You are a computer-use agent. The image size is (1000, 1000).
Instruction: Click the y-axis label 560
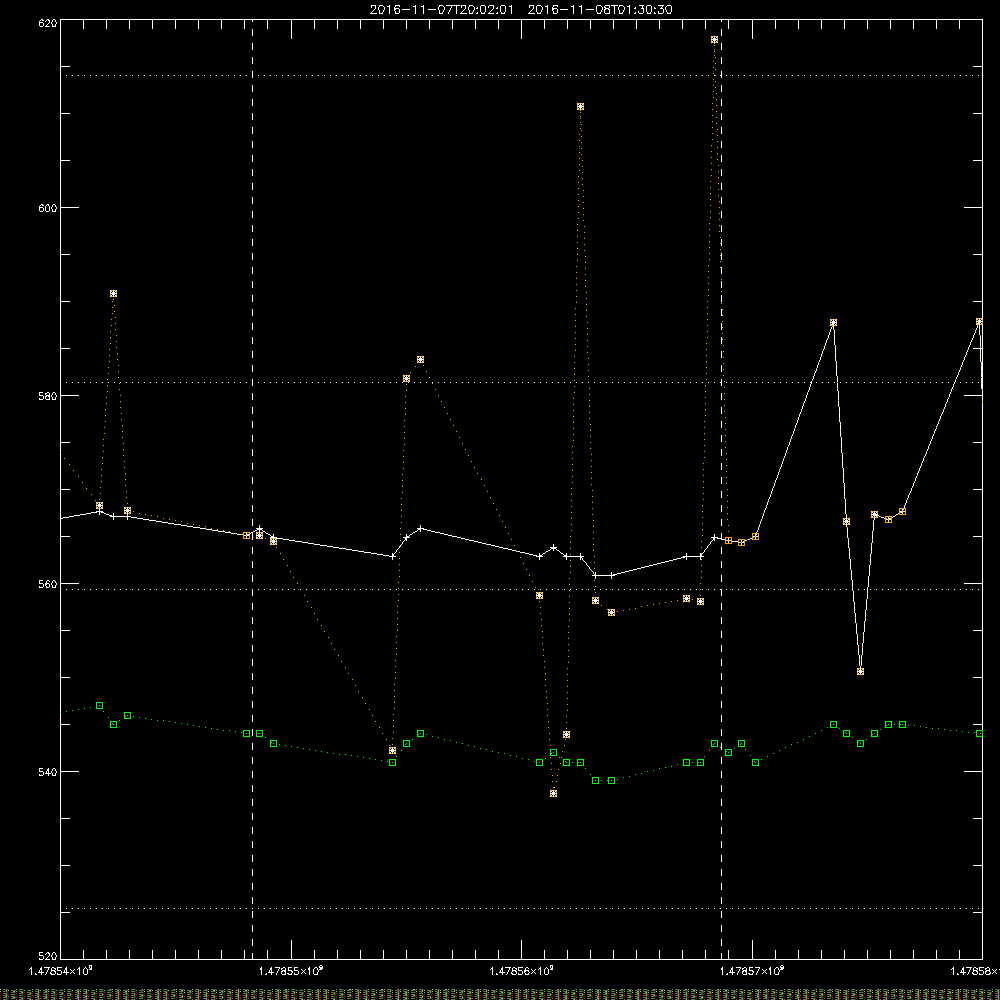tap(48, 584)
